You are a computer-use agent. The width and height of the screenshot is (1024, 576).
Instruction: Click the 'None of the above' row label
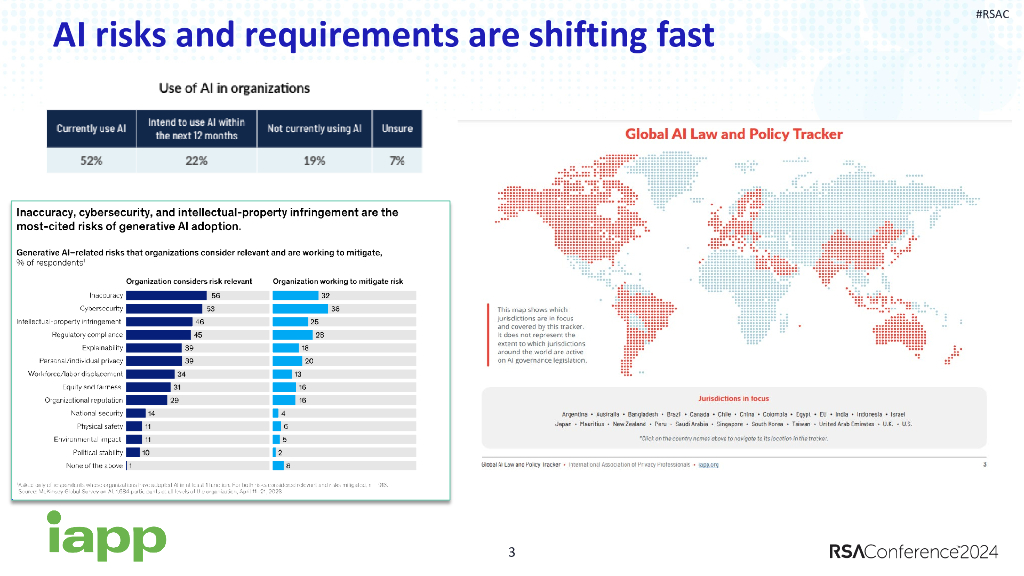click(95, 466)
